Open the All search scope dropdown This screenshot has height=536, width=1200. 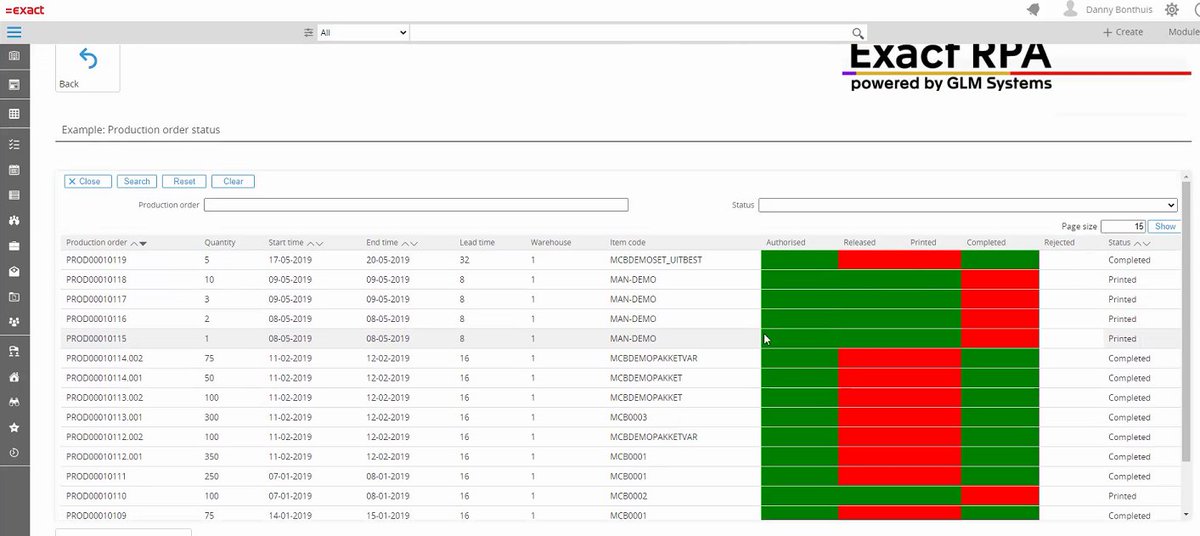pos(363,33)
